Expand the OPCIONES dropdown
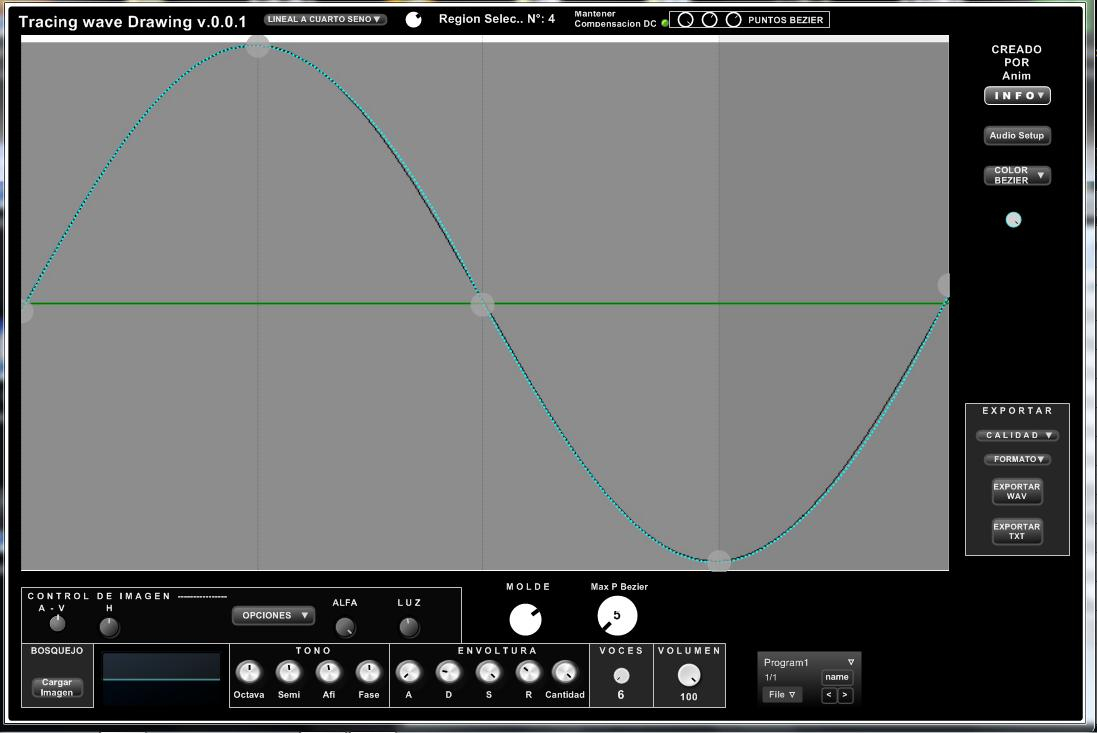The height and width of the screenshot is (733, 1097). pos(274,615)
